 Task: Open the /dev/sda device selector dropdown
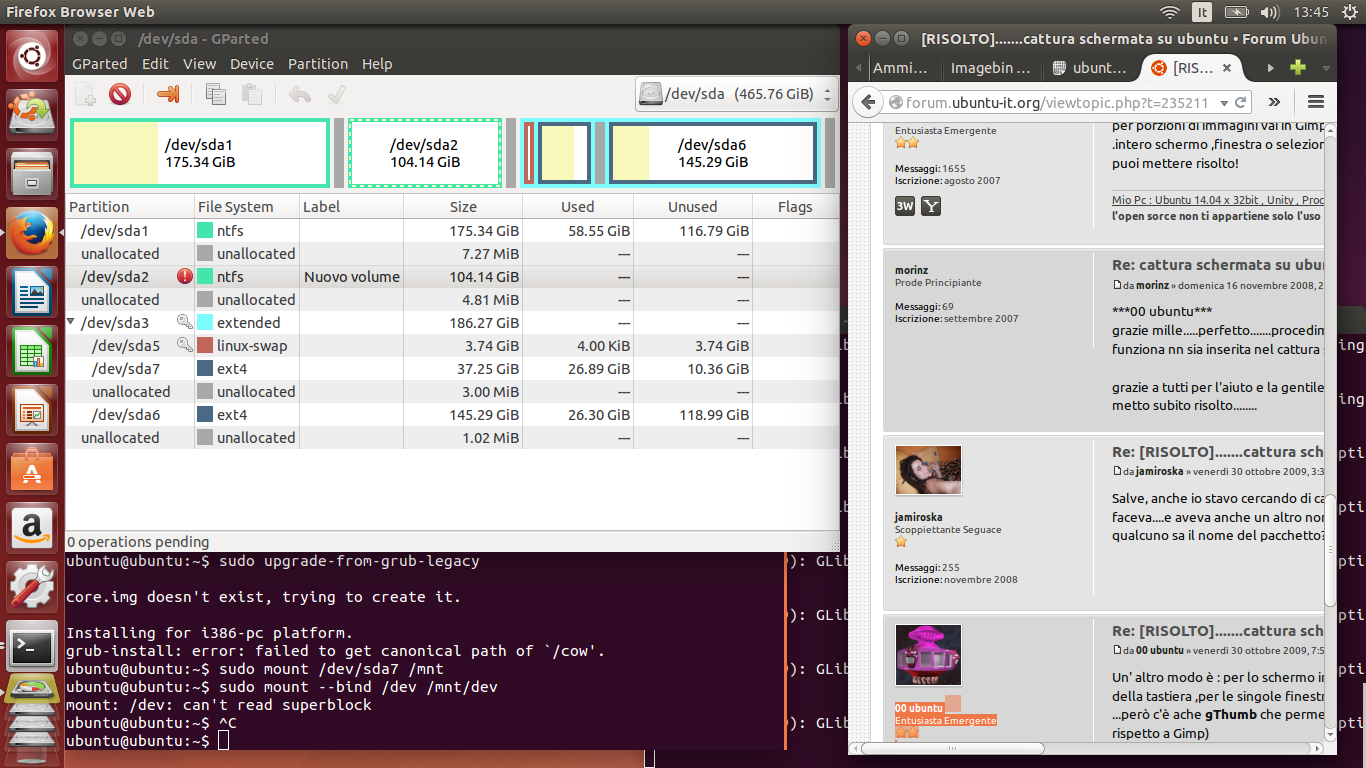point(735,95)
